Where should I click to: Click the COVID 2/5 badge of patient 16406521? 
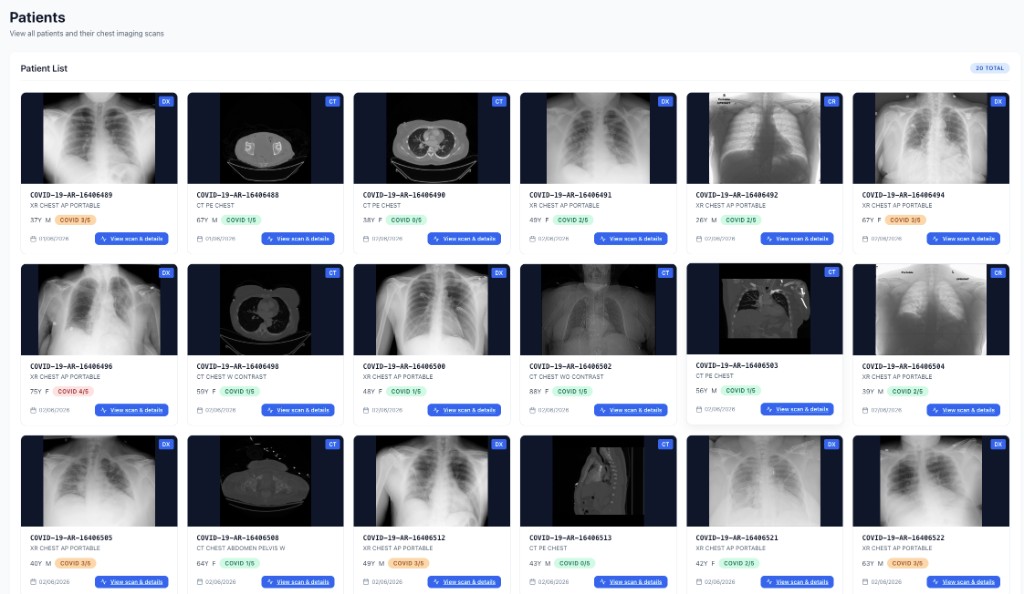point(739,563)
